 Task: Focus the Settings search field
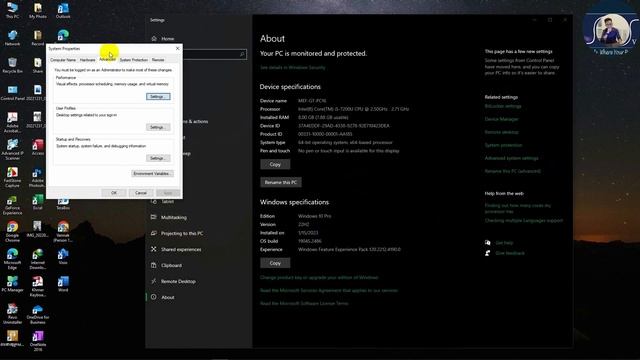pos(214,54)
